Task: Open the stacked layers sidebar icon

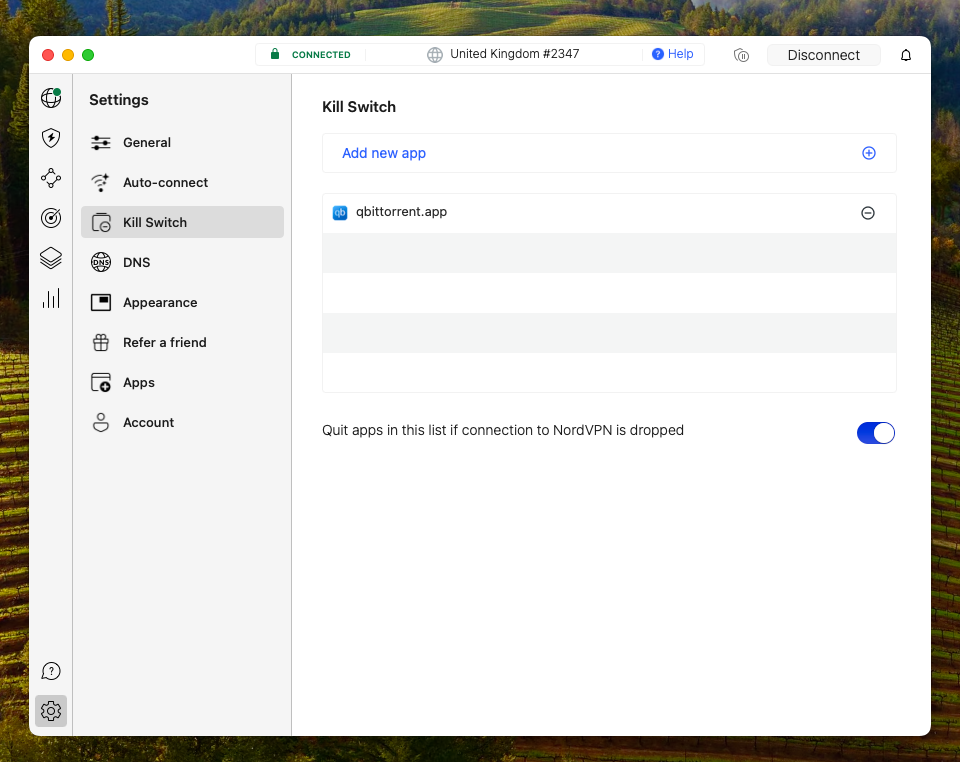Action: click(51, 258)
